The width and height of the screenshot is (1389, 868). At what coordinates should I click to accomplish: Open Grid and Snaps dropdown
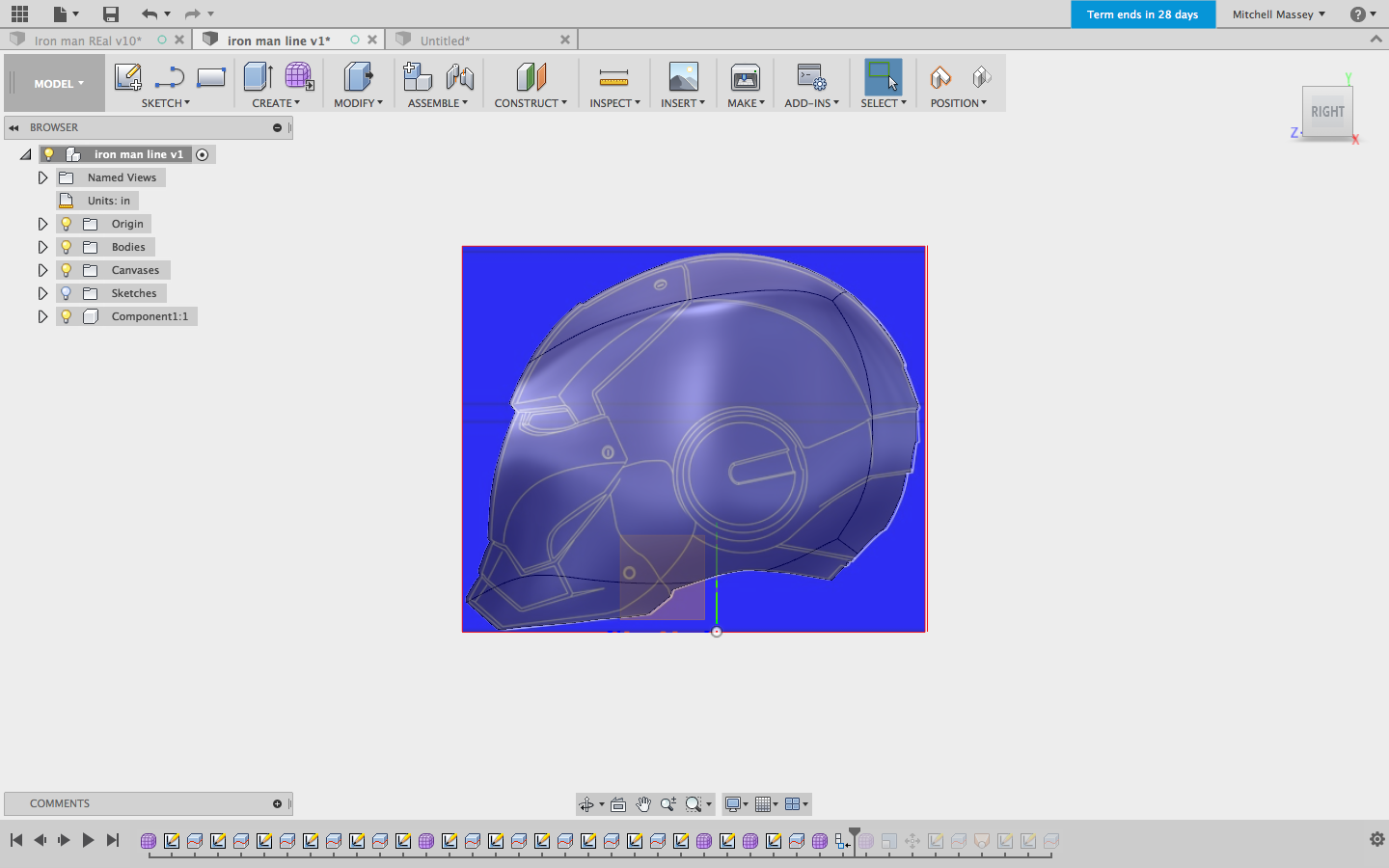(x=768, y=804)
